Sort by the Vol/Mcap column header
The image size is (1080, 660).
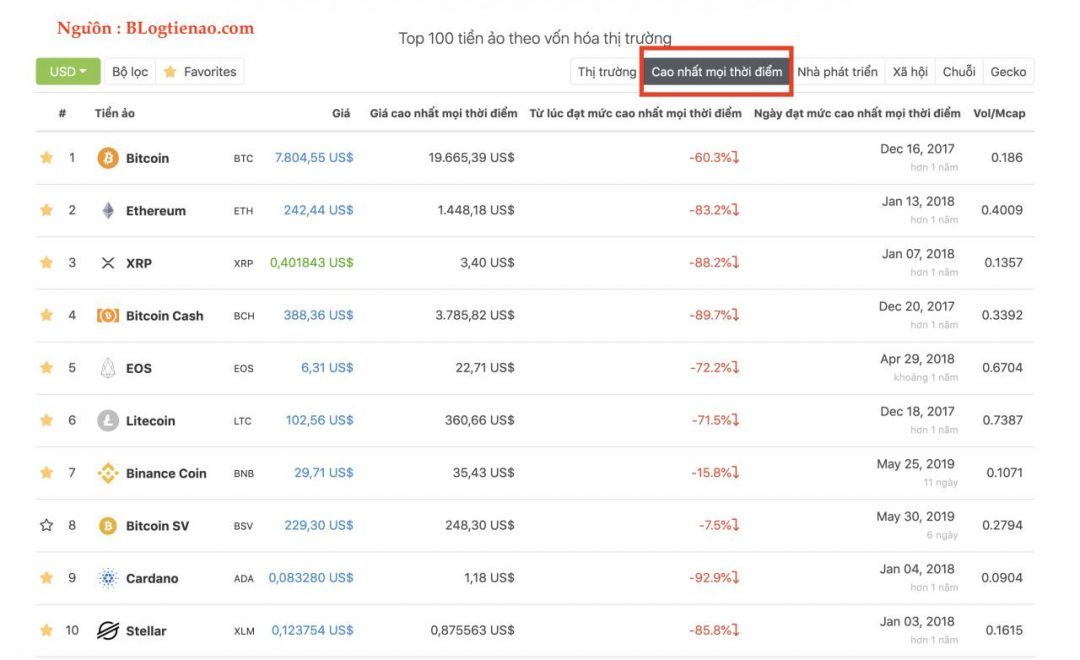click(999, 113)
